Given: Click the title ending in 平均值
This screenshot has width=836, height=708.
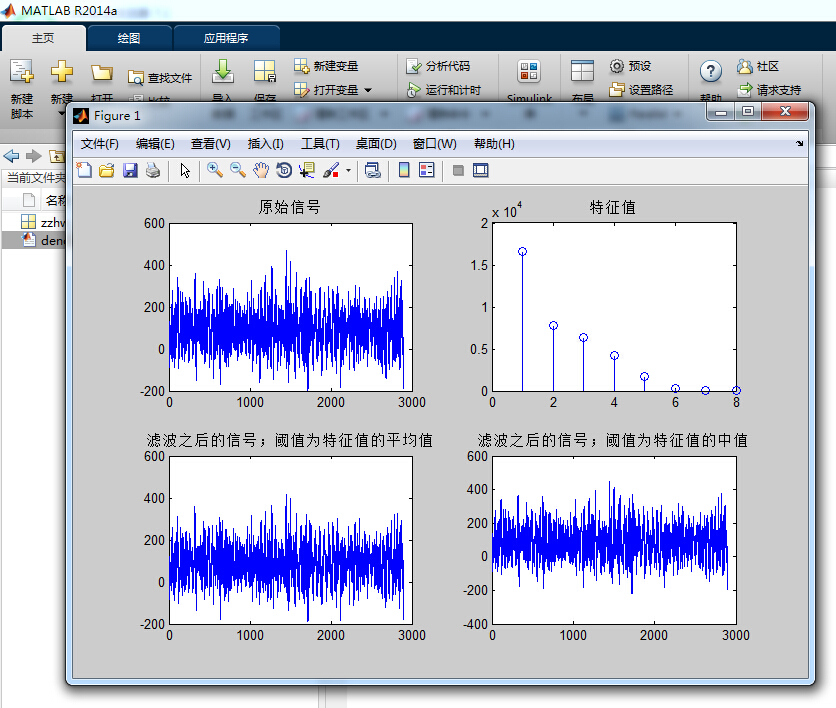Looking at the screenshot, I should point(290,440).
